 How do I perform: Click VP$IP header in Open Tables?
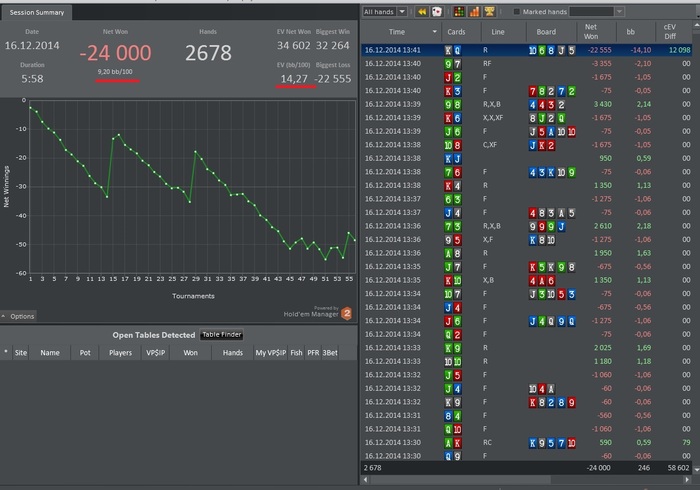pyautogui.click(x=155, y=353)
